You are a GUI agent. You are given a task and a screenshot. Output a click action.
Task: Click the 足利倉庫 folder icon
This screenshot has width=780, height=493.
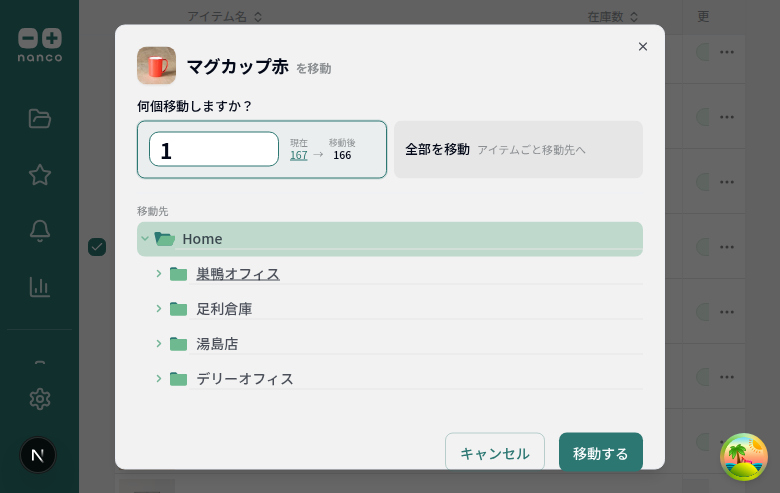click(178, 309)
